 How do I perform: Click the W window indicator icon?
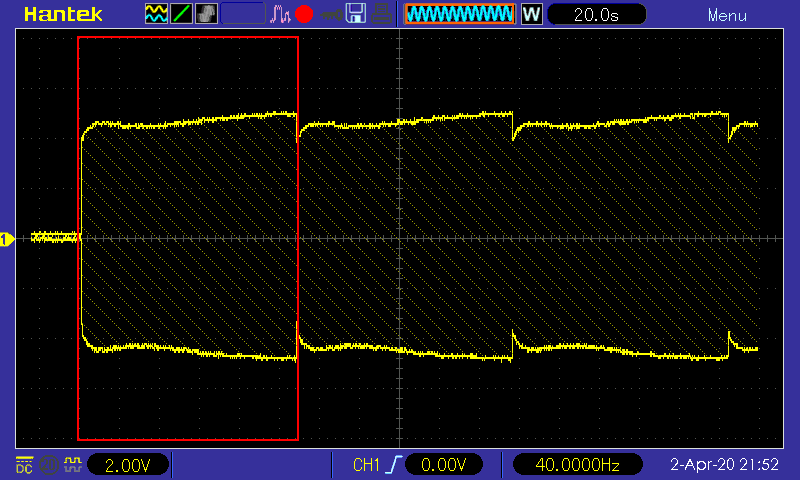pos(531,14)
